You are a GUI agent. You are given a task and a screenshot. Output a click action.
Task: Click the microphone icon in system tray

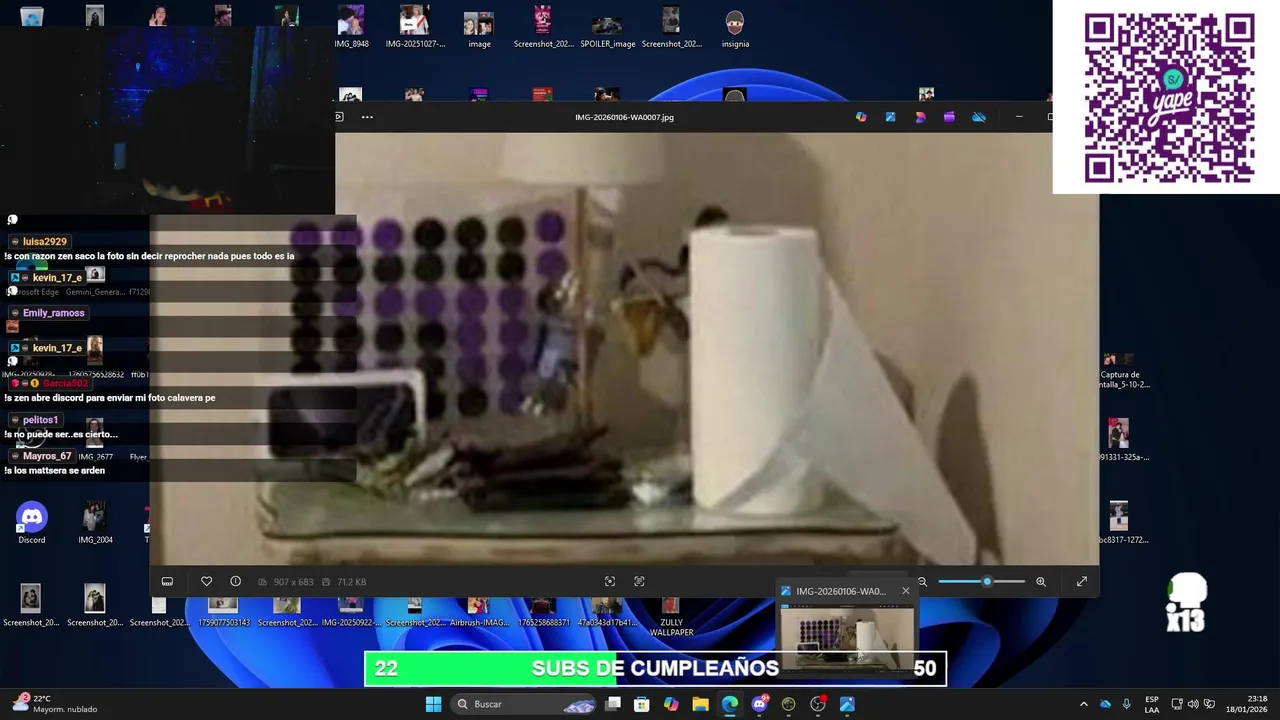1127,704
